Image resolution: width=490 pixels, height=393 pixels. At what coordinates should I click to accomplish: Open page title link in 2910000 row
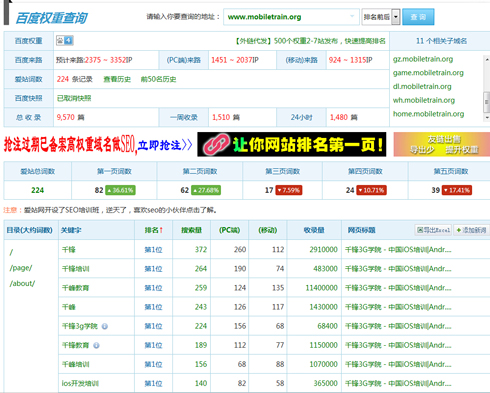point(398,250)
